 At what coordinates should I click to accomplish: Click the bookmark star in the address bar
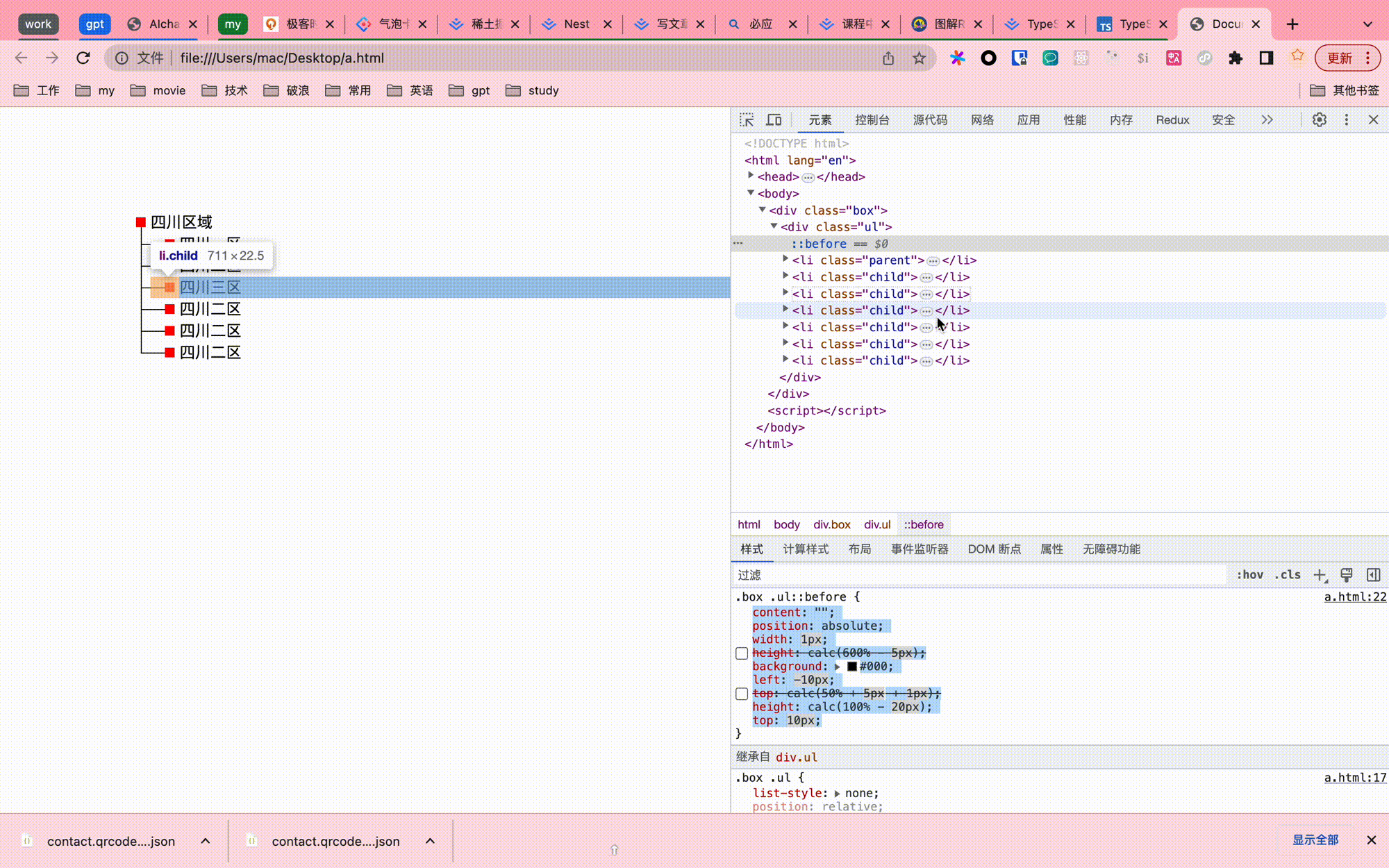pos(920,58)
